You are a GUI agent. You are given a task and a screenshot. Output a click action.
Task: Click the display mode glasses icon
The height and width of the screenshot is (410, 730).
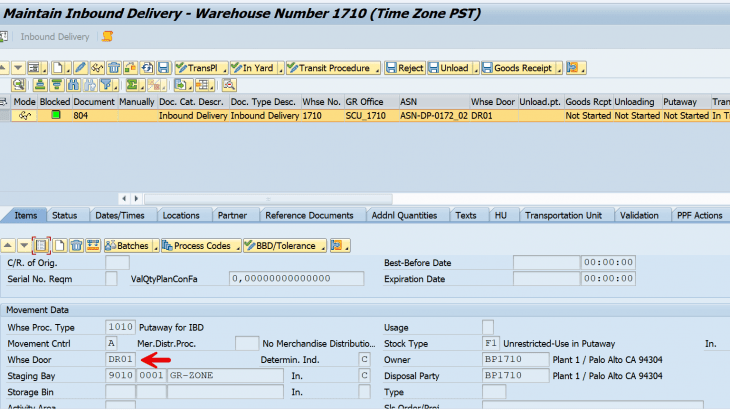(x=97, y=68)
